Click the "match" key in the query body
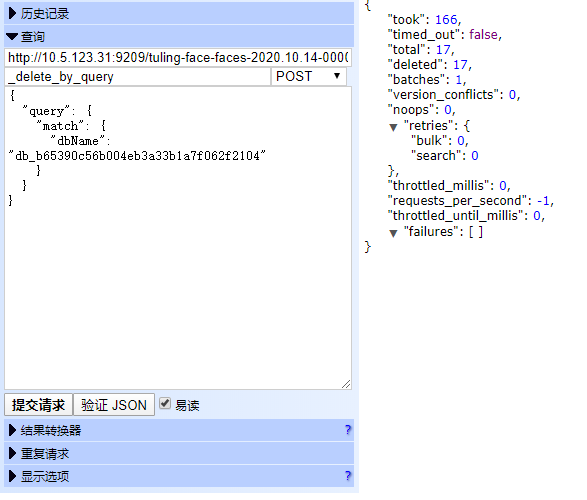Screen dimensions: 587x500 tap(60, 126)
